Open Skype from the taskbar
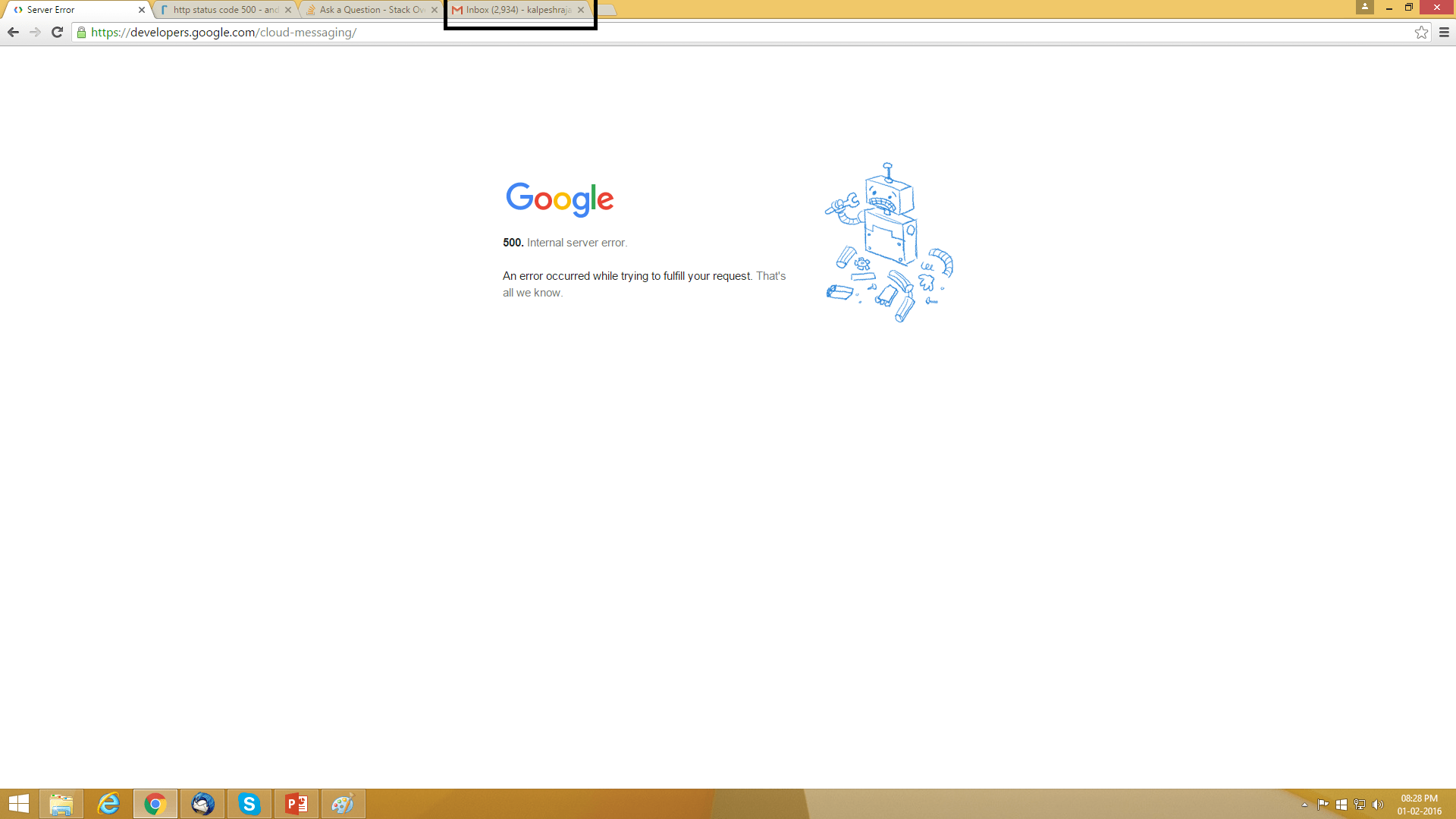Image resolution: width=1456 pixels, height=819 pixels. tap(249, 804)
